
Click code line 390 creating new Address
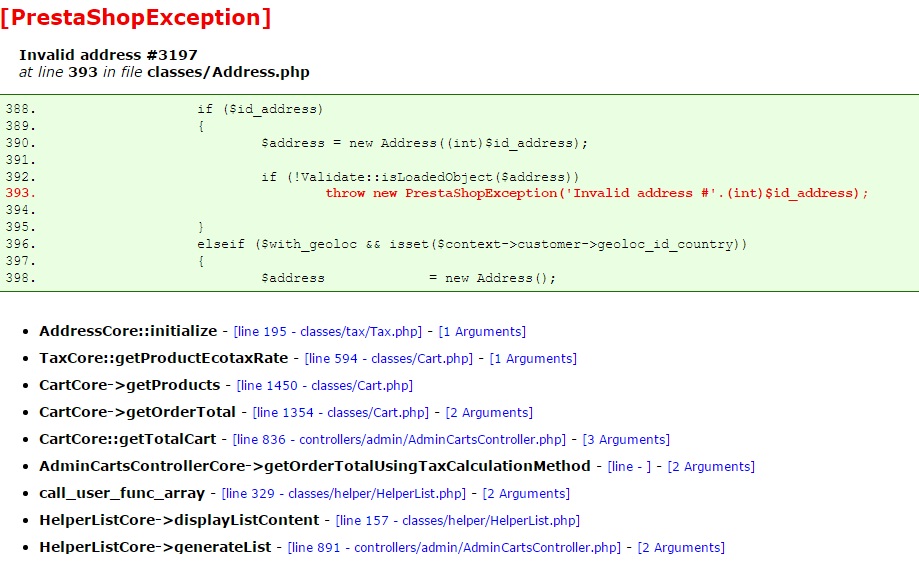coord(424,143)
